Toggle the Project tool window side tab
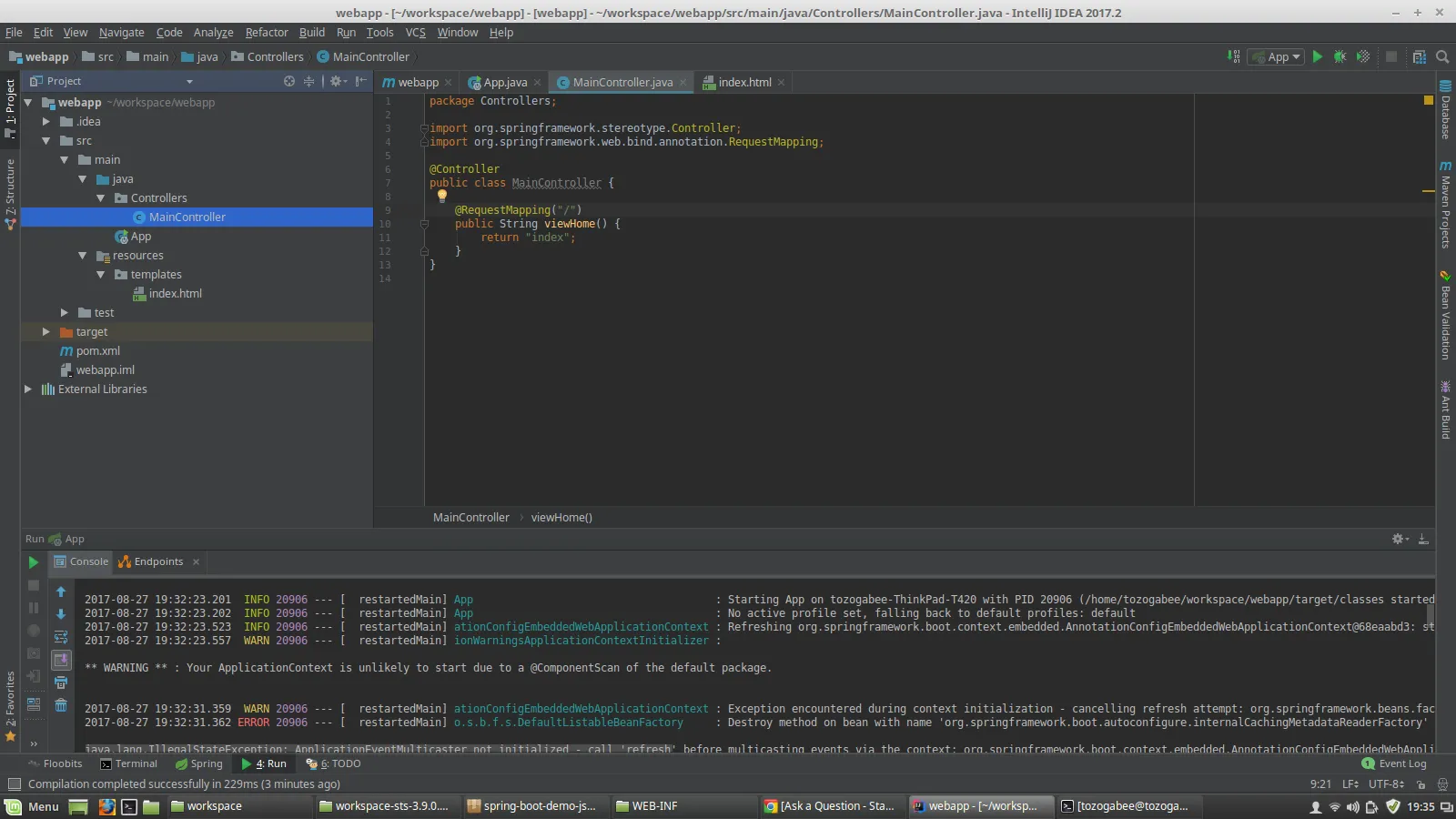1456x819 pixels. (x=10, y=107)
